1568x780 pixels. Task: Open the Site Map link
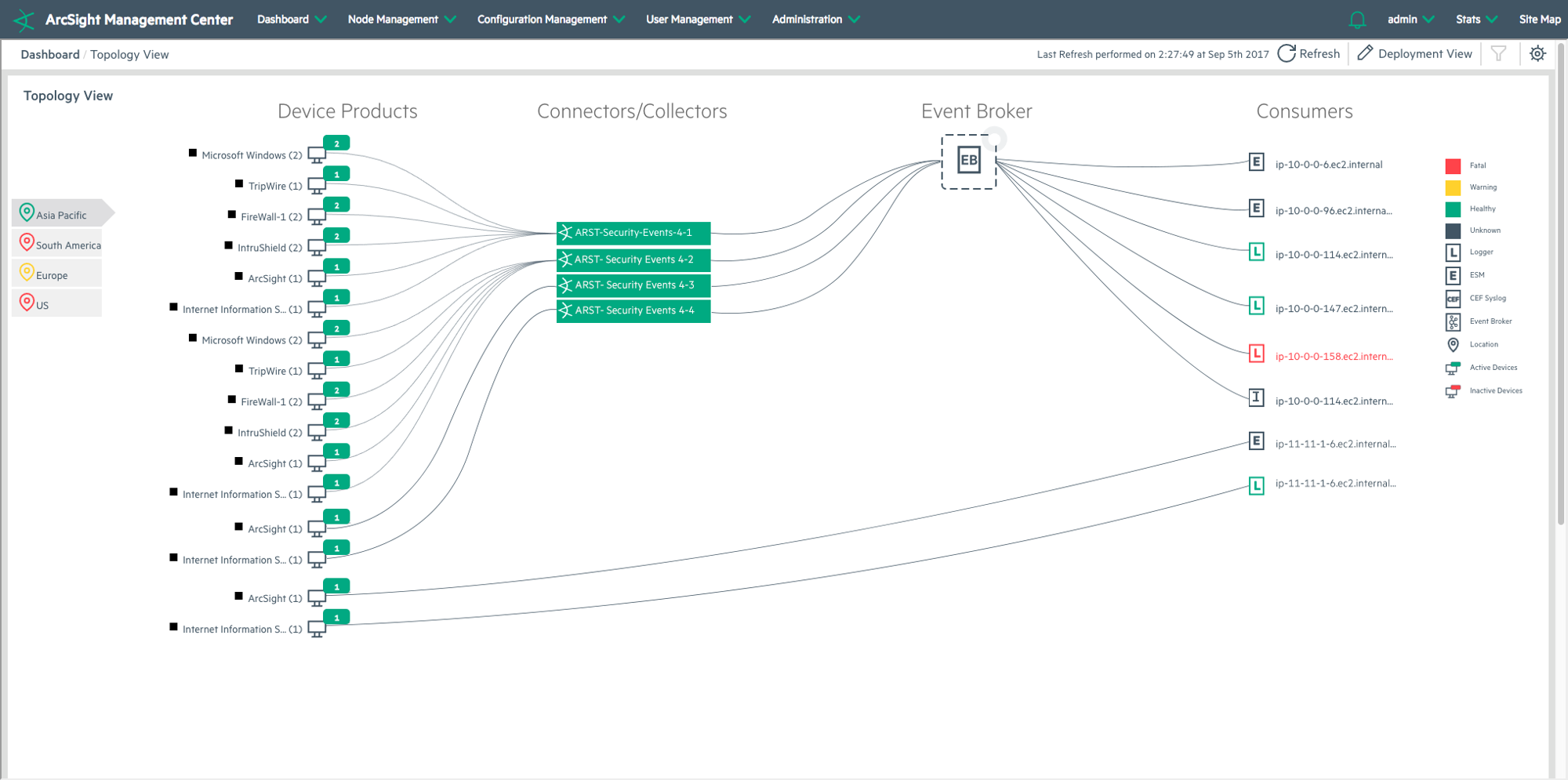click(1540, 20)
